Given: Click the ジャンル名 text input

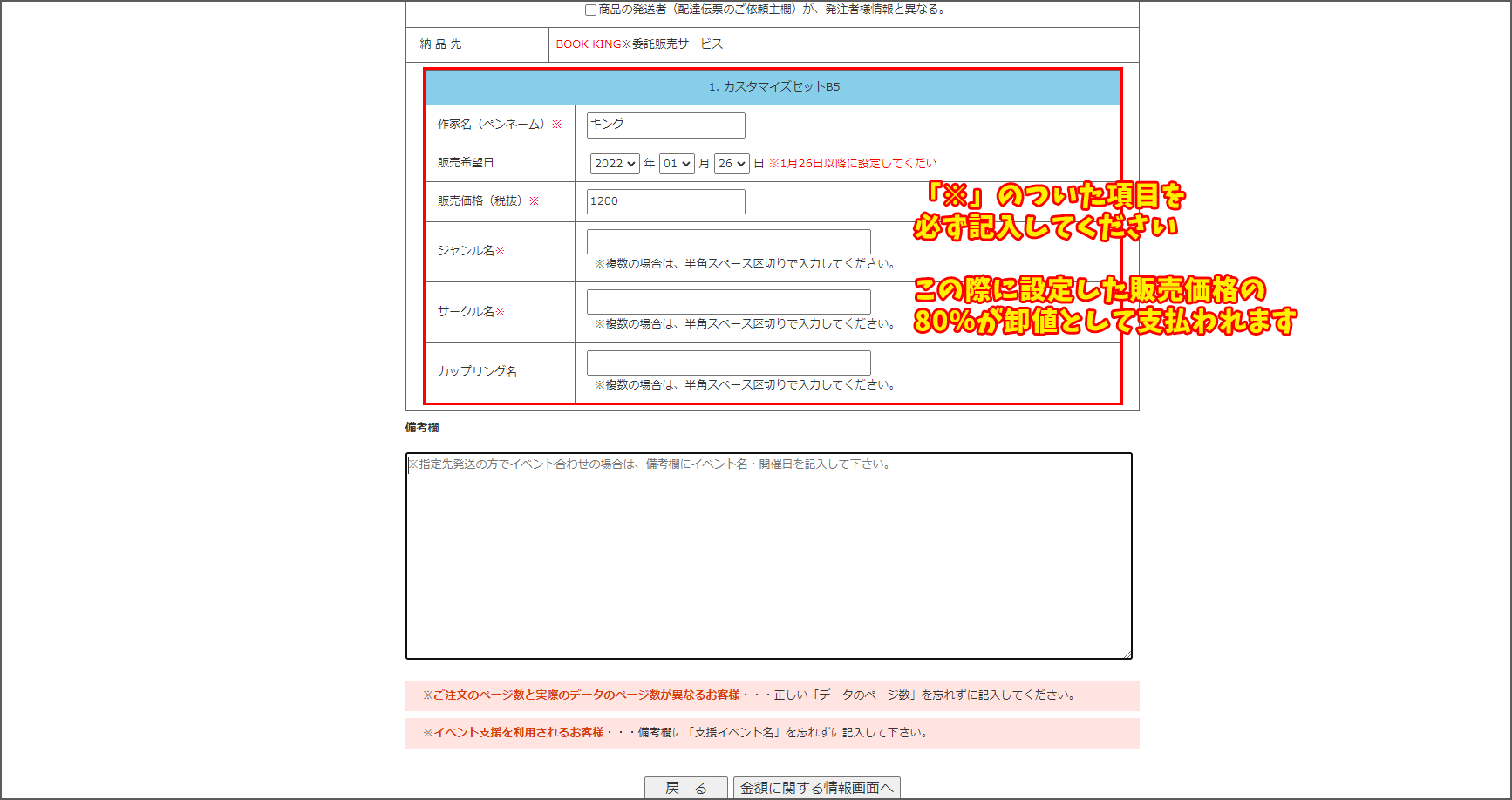Looking at the screenshot, I should coord(728,241).
